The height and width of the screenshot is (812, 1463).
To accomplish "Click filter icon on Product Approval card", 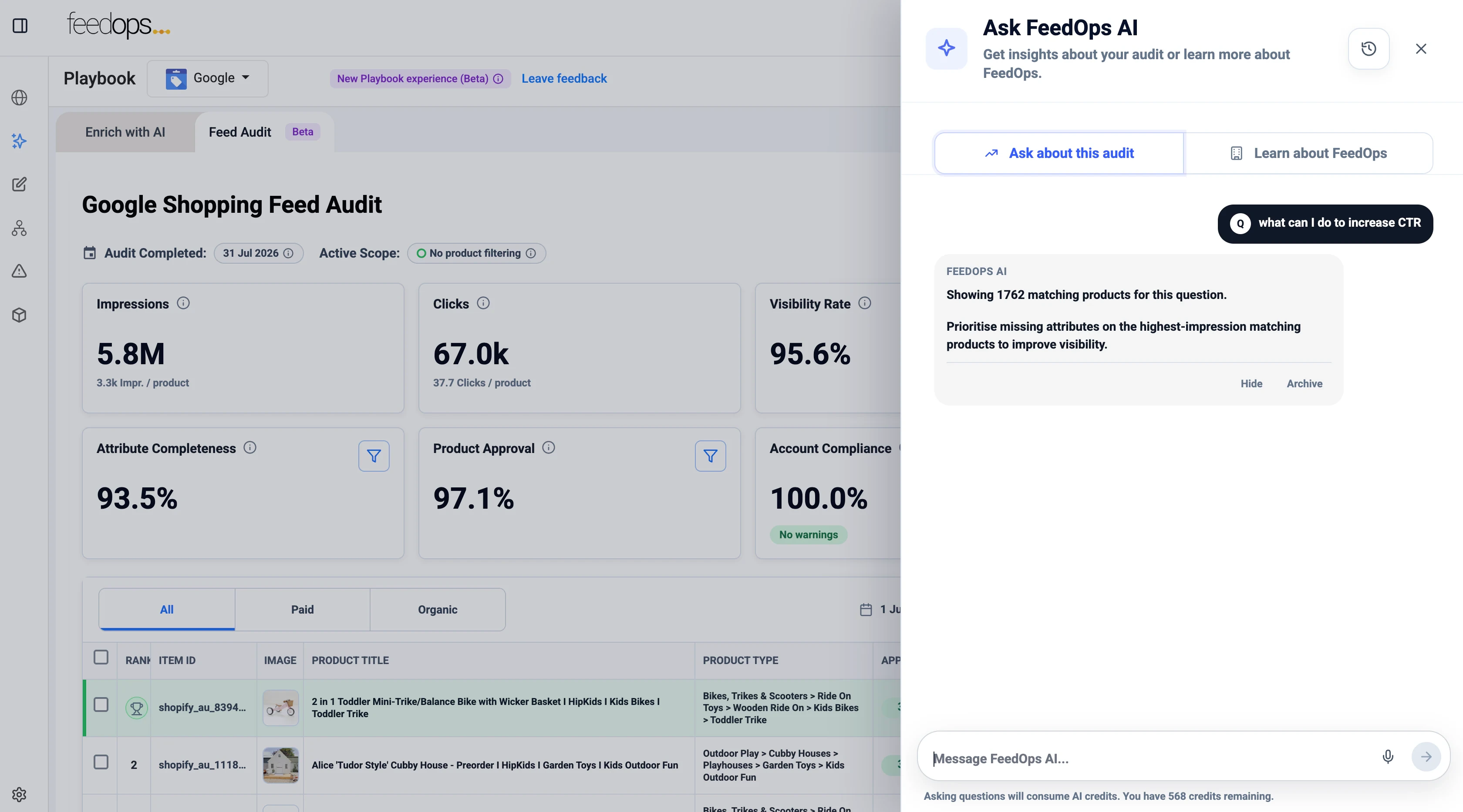I will 711,456.
